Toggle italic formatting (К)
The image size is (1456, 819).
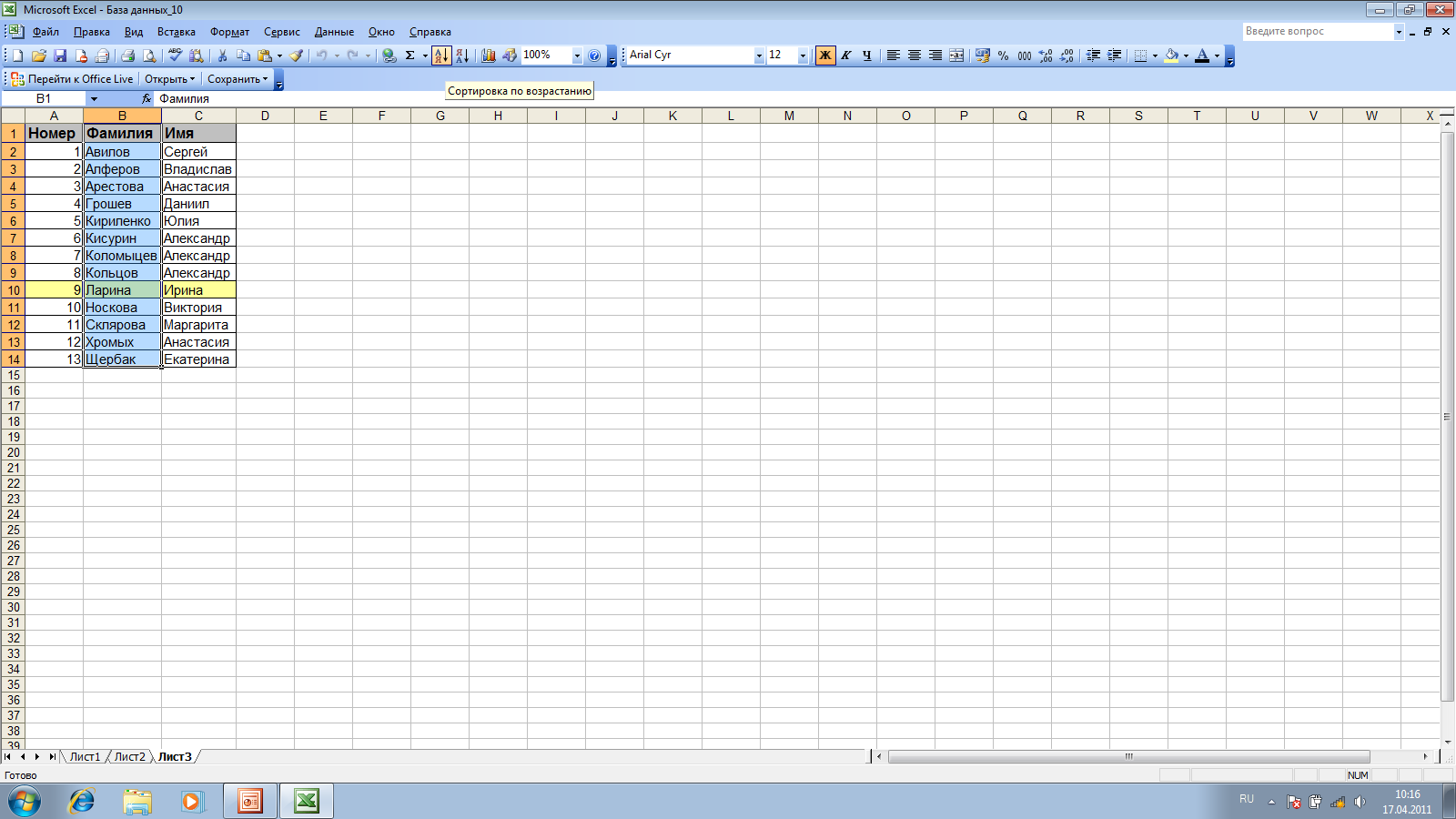tap(846, 56)
